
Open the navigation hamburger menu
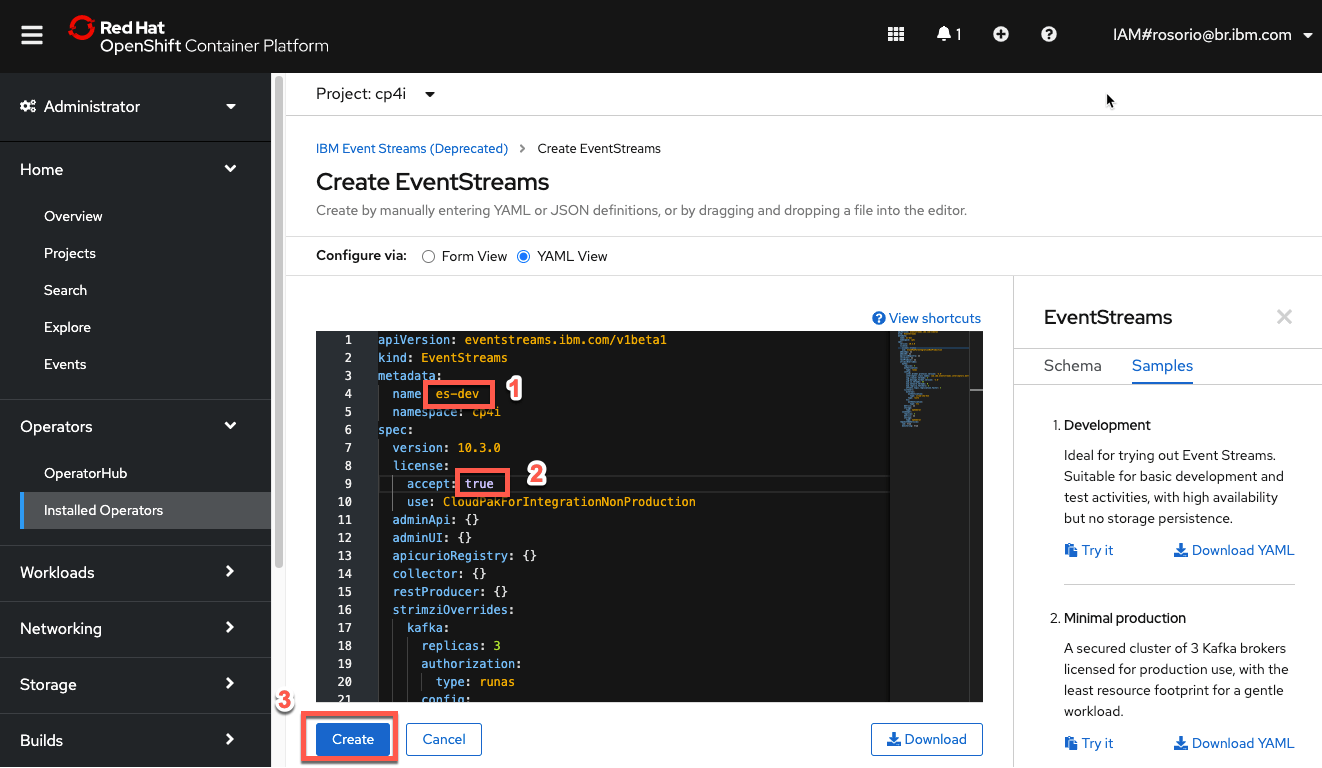31,33
